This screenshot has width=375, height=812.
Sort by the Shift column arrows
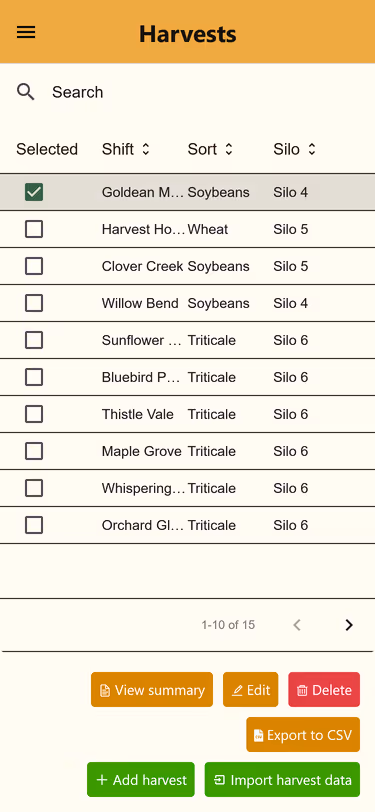[x=146, y=149]
